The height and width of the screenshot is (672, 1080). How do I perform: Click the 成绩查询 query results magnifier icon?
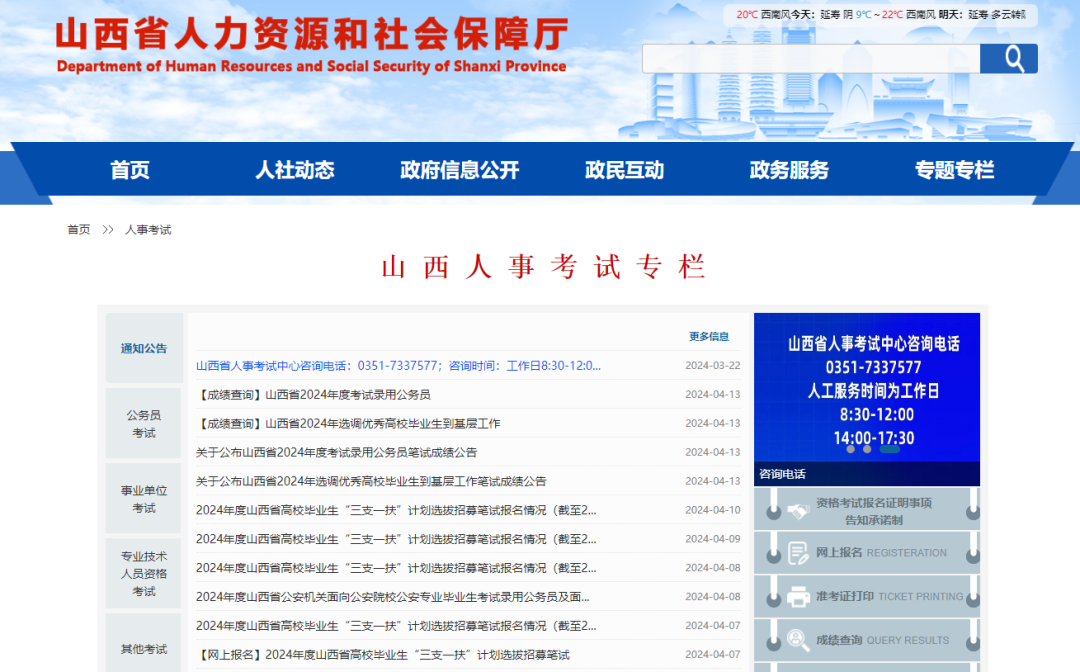coord(798,640)
